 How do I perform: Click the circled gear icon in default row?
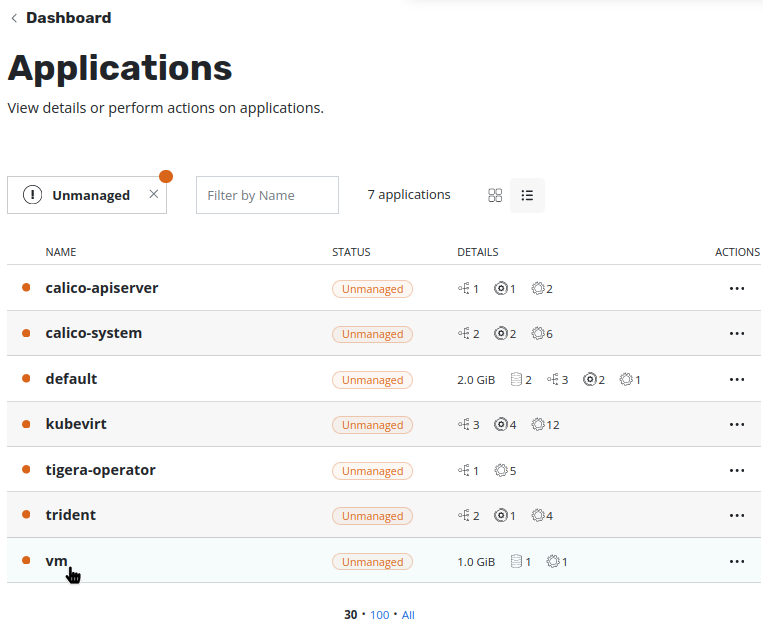(x=589, y=379)
